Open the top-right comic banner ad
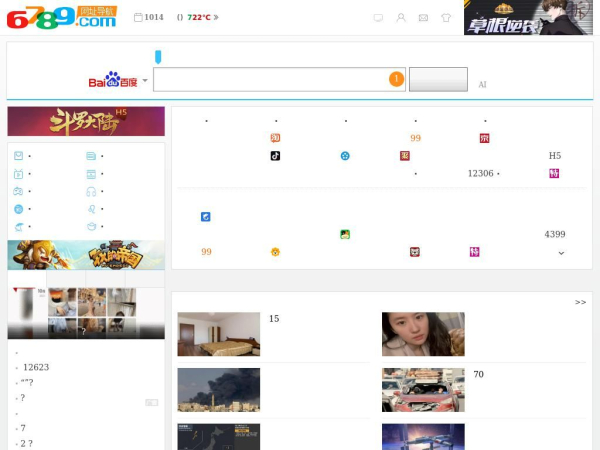600x450 pixels. coord(528,18)
